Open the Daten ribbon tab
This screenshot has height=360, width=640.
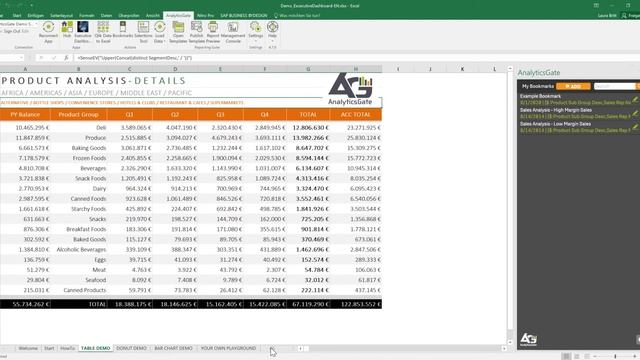coord(106,16)
